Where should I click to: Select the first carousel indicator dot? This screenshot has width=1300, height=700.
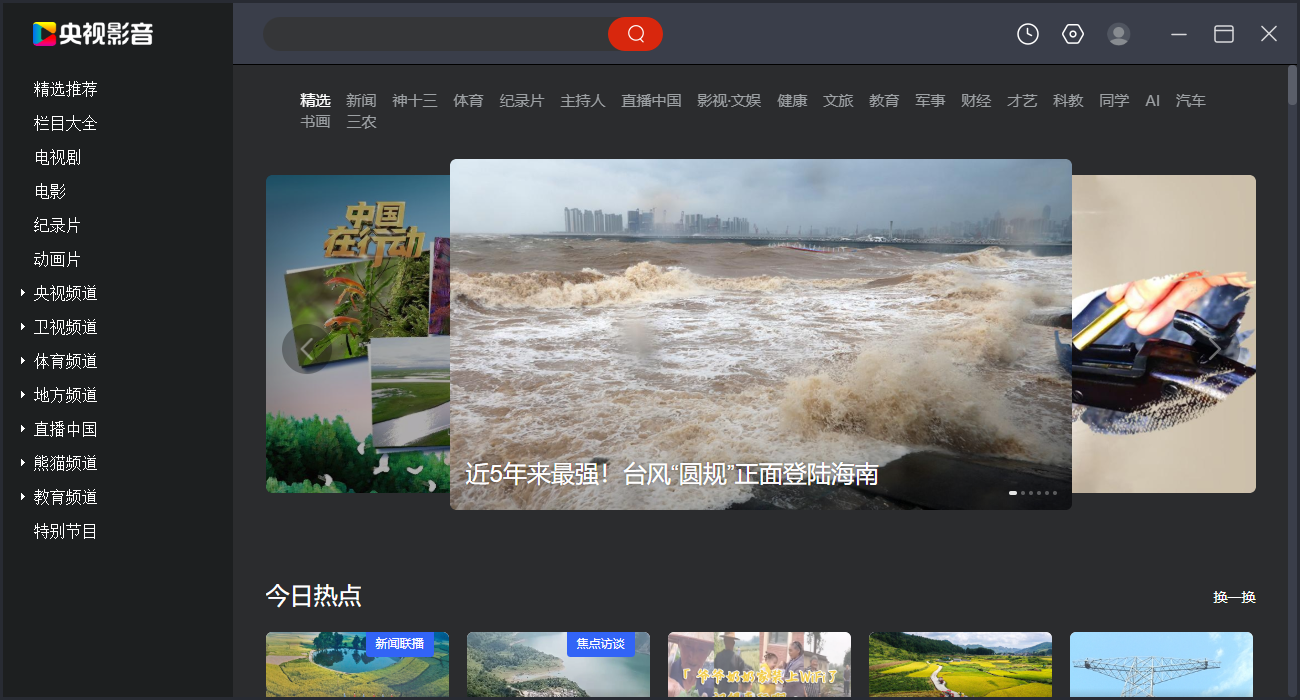coord(1011,492)
